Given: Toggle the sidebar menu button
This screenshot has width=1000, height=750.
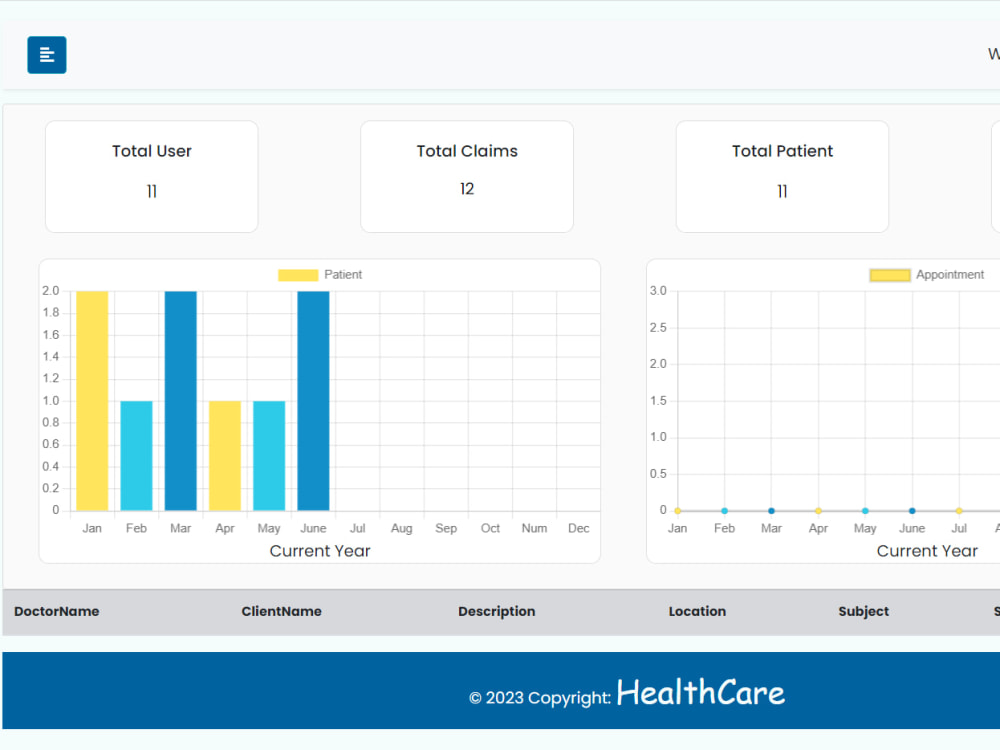Looking at the screenshot, I should 47,55.
